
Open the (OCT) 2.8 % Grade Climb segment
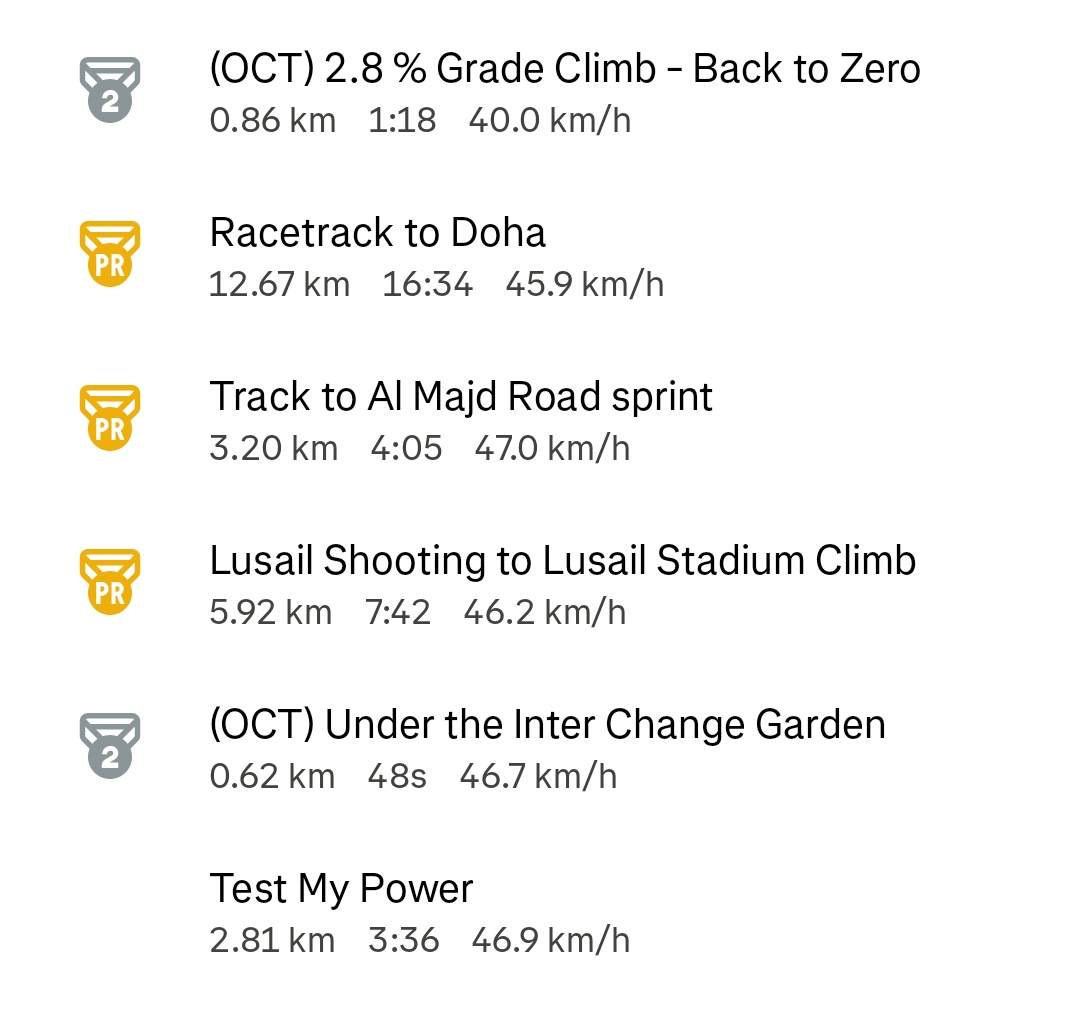click(565, 69)
